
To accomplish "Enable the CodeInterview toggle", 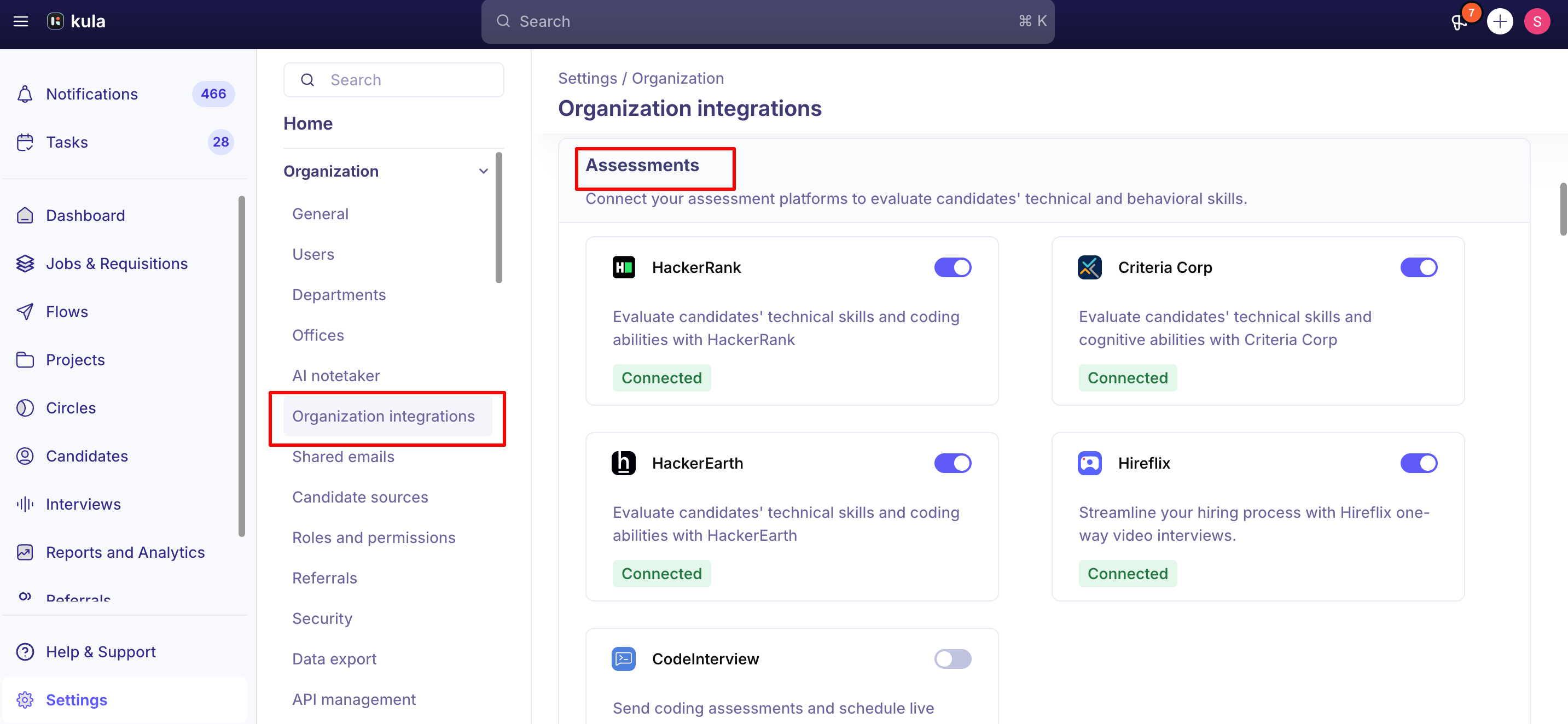I will pyautogui.click(x=953, y=659).
